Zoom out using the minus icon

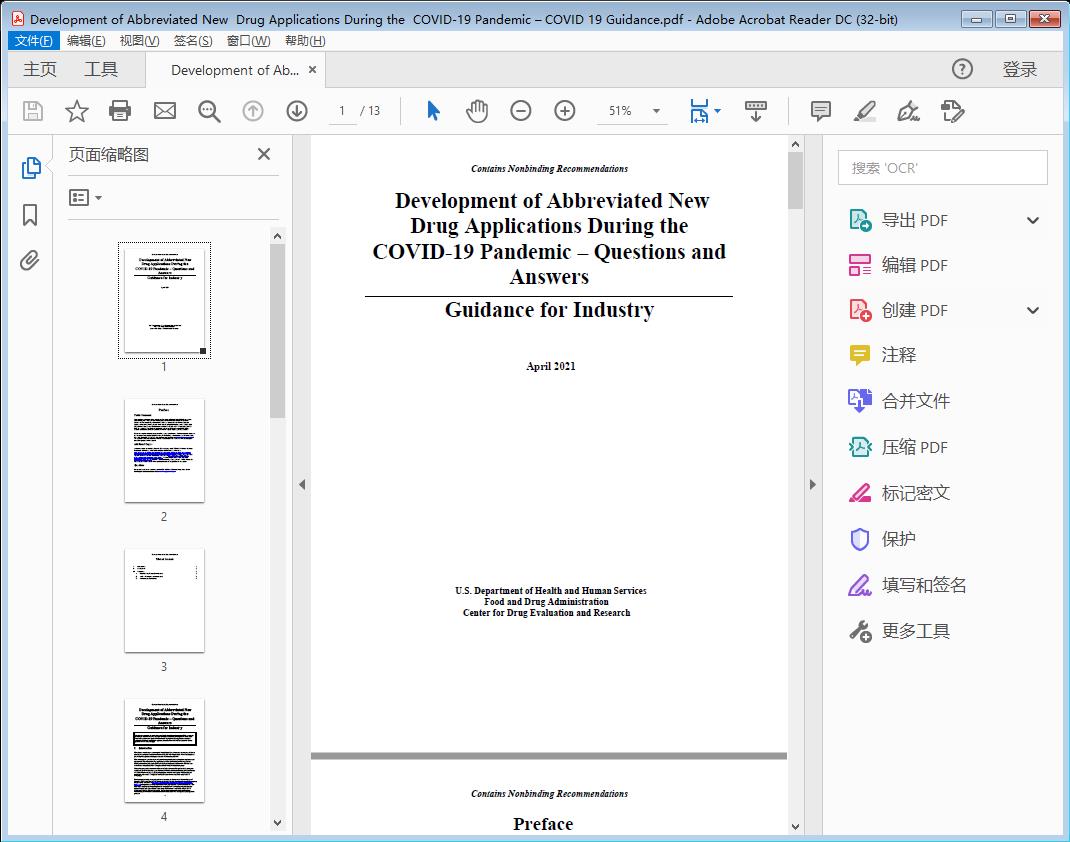coord(520,111)
